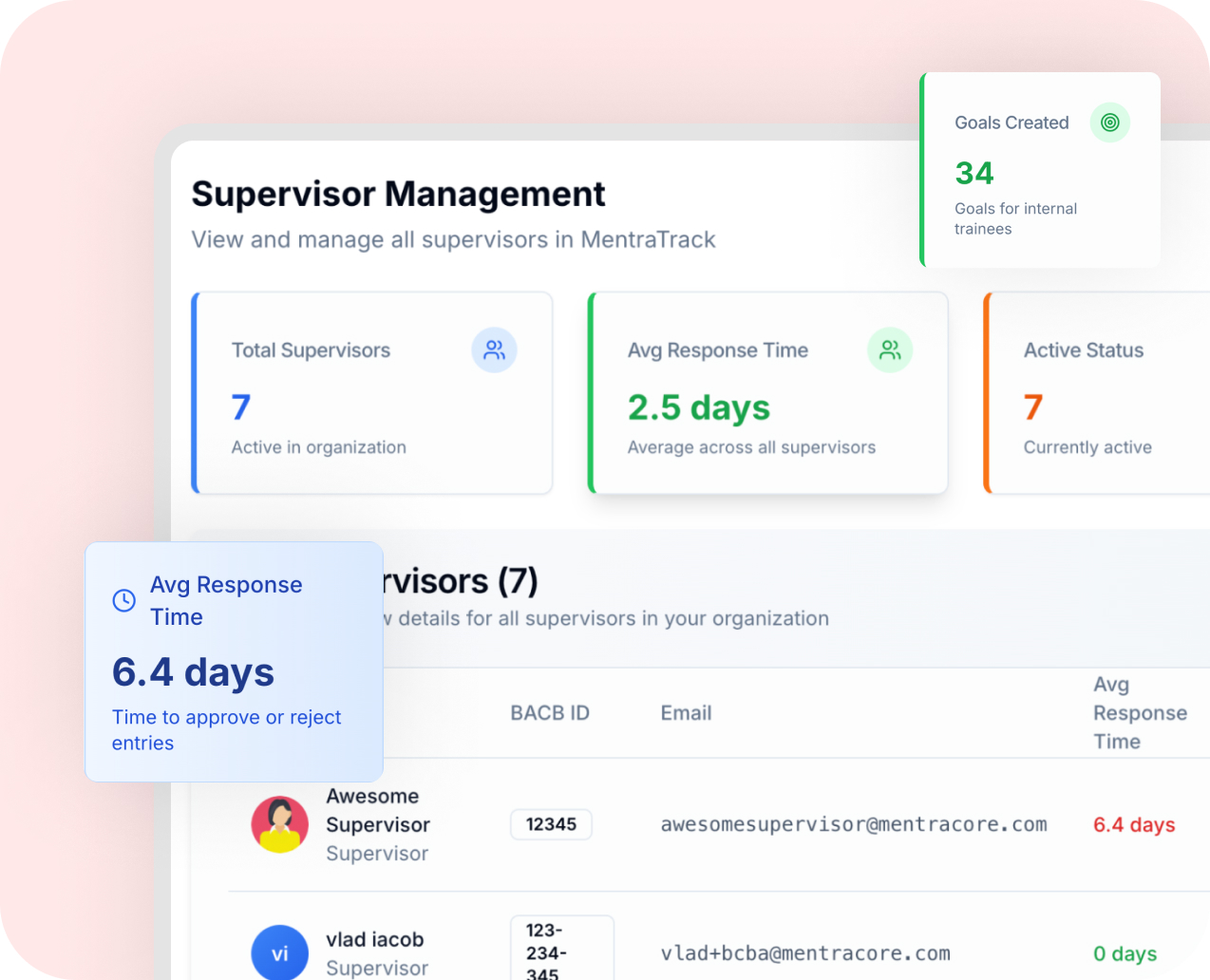Open awesomesupervisor@mentracore.com email link
The height and width of the screenshot is (980, 1210).
click(x=853, y=824)
